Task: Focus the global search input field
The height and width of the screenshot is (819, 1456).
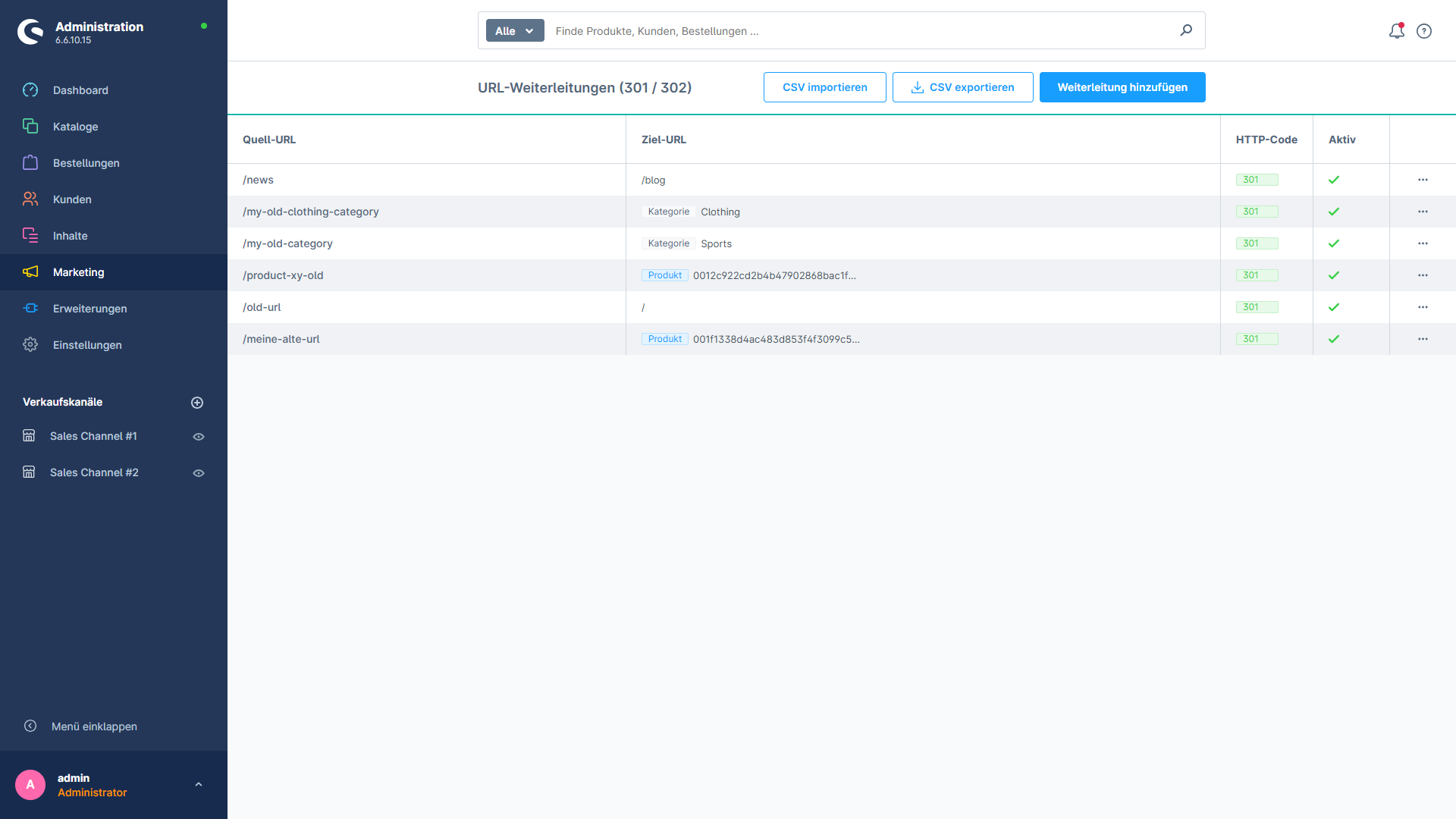Action: pos(857,31)
